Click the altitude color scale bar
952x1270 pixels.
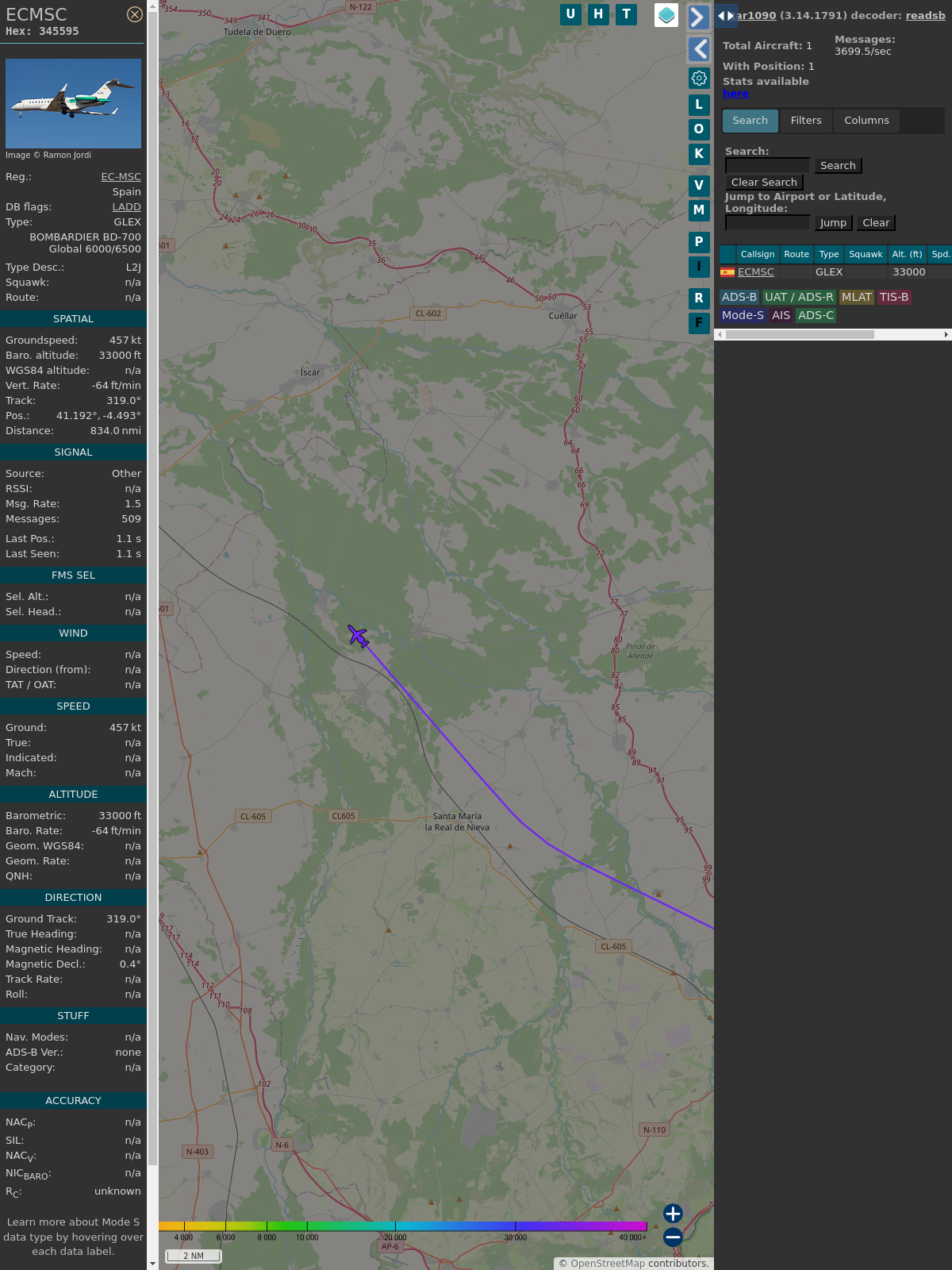pos(403,1226)
